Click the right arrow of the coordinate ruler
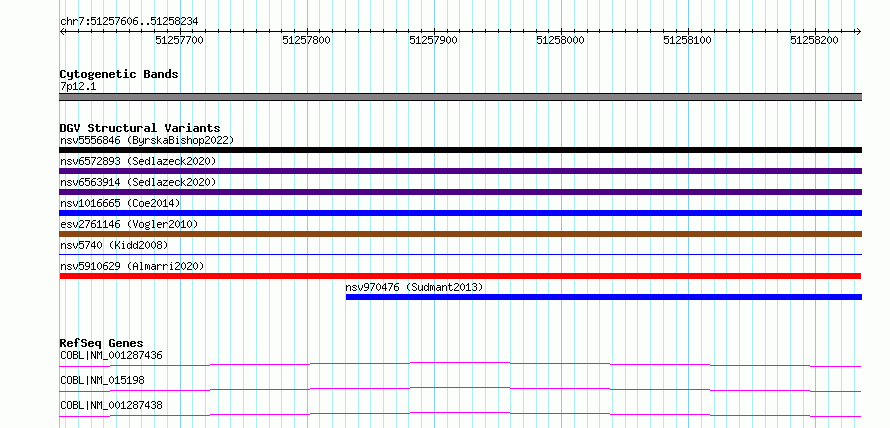The image size is (890, 428). (859, 31)
